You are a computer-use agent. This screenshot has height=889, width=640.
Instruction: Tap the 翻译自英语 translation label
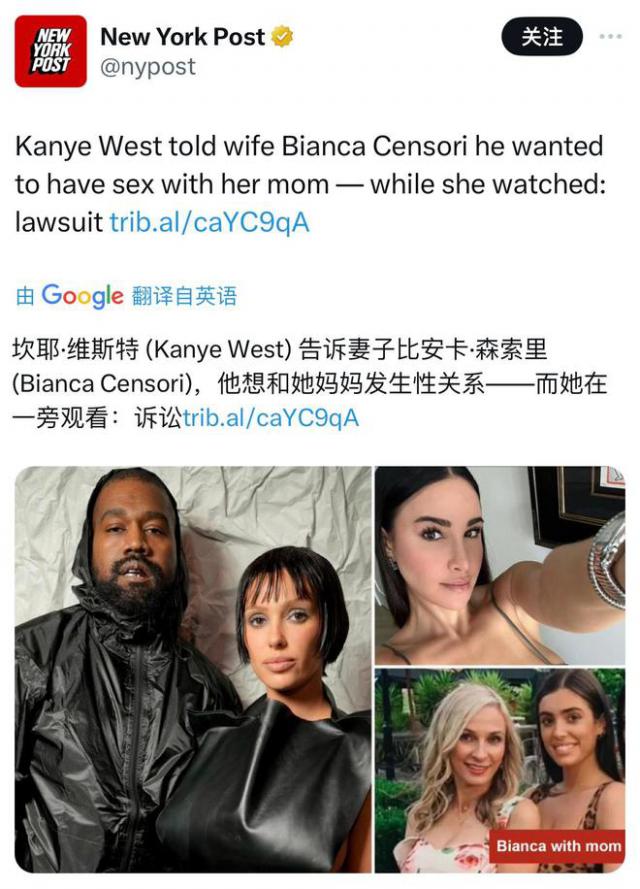click(x=184, y=296)
